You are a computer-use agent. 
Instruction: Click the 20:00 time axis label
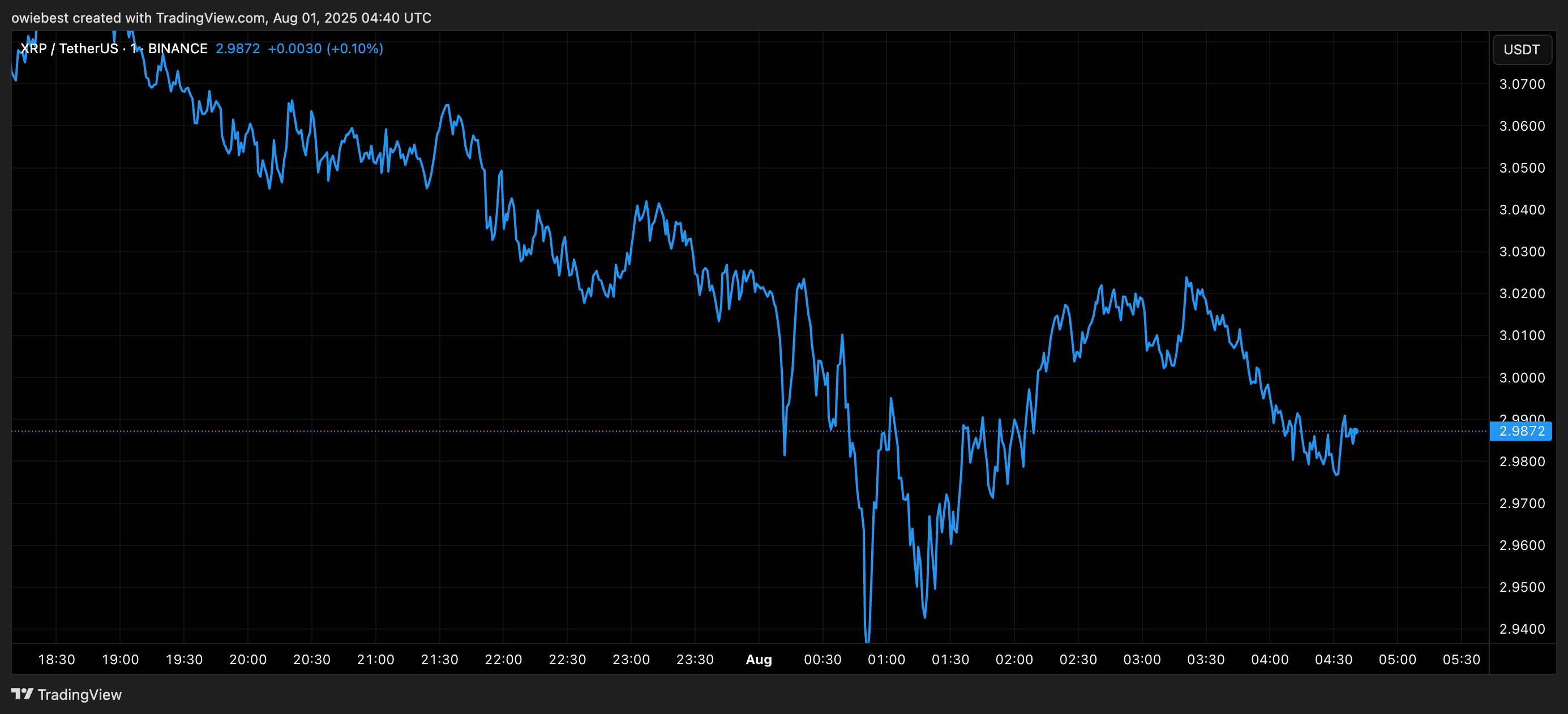click(248, 660)
